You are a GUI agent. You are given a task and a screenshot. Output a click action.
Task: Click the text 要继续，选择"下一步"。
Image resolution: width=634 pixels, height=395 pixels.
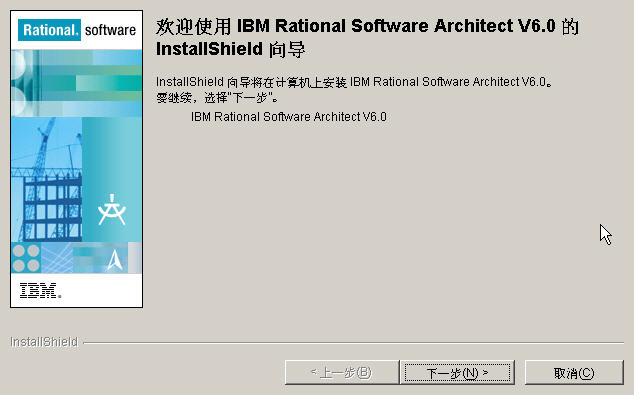(218, 98)
